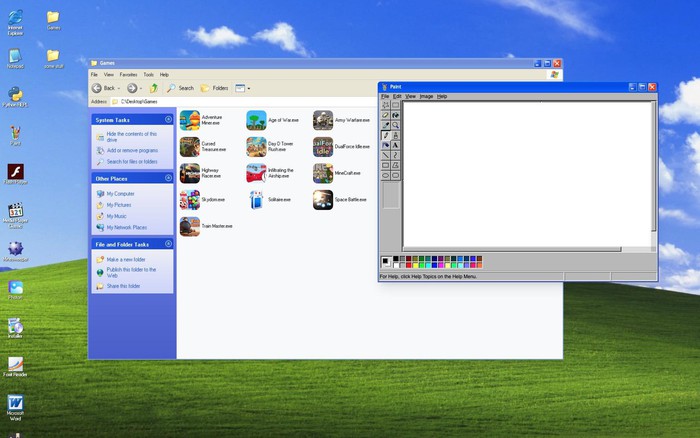Collapse the File and Folder Tasks panel
This screenshot has width=700, height=438.
point(168,244)
